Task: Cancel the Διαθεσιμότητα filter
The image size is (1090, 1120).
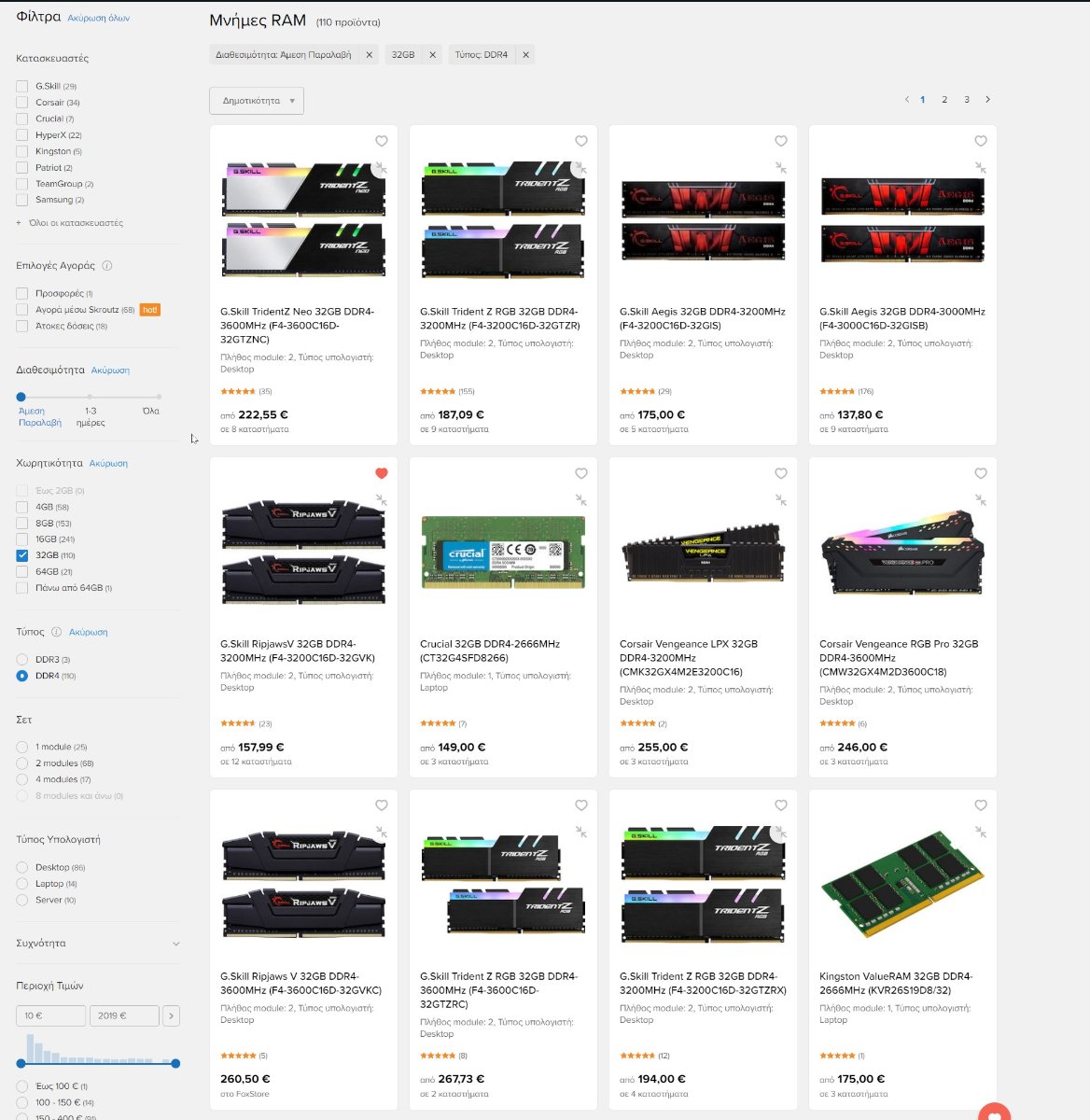Action: [x=110, y=371]
